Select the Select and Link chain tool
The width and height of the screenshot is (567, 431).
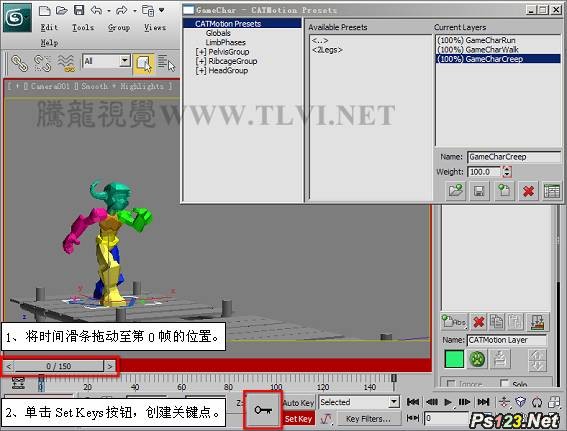[19, 63]
